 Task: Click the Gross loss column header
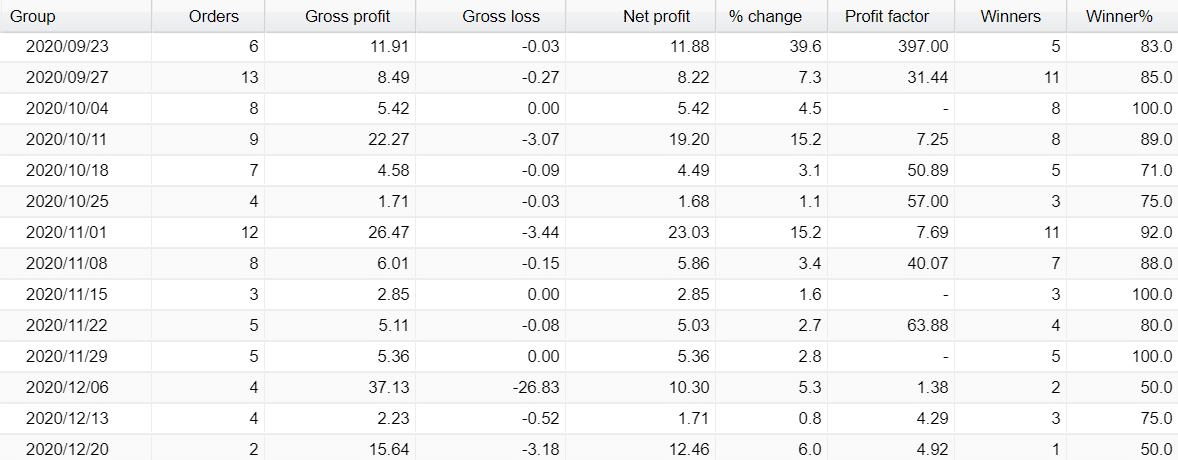490,16
